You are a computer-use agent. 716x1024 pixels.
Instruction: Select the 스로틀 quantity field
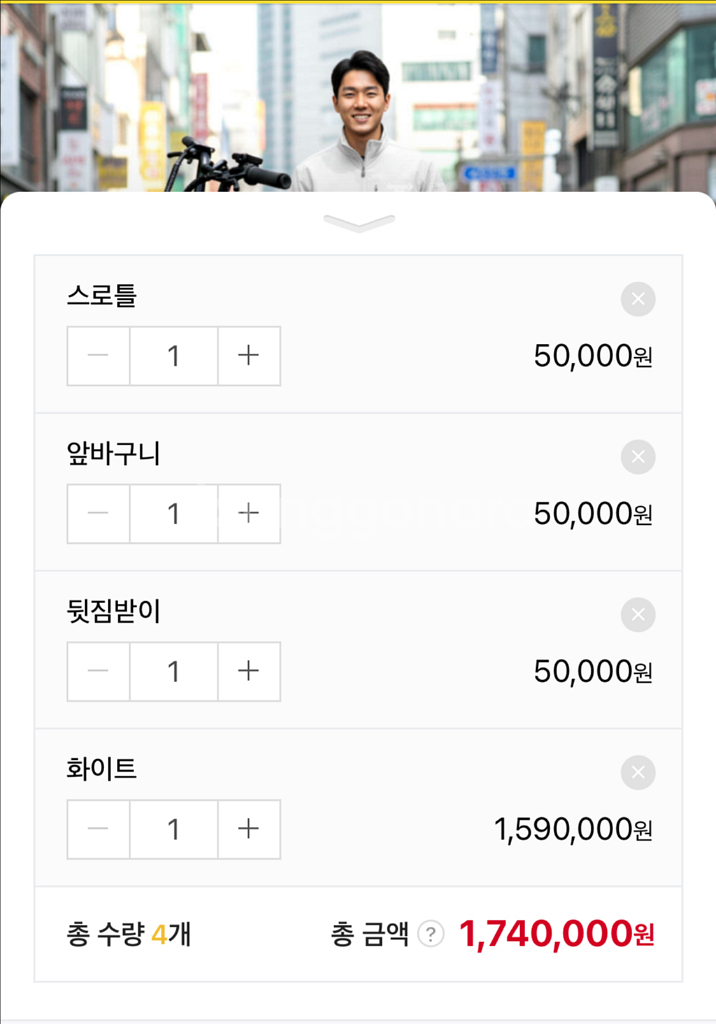pyautogui.click(x=172, y=356)
